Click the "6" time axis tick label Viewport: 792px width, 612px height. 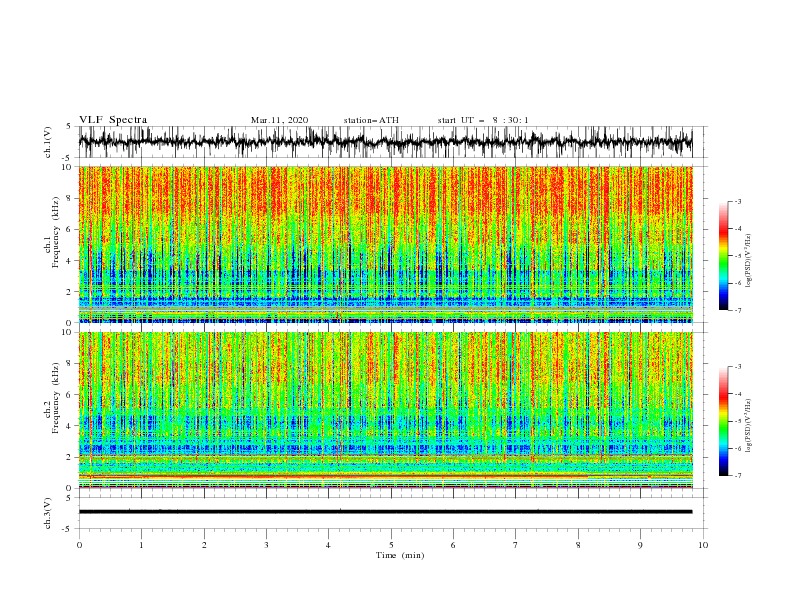click(453, 545)
